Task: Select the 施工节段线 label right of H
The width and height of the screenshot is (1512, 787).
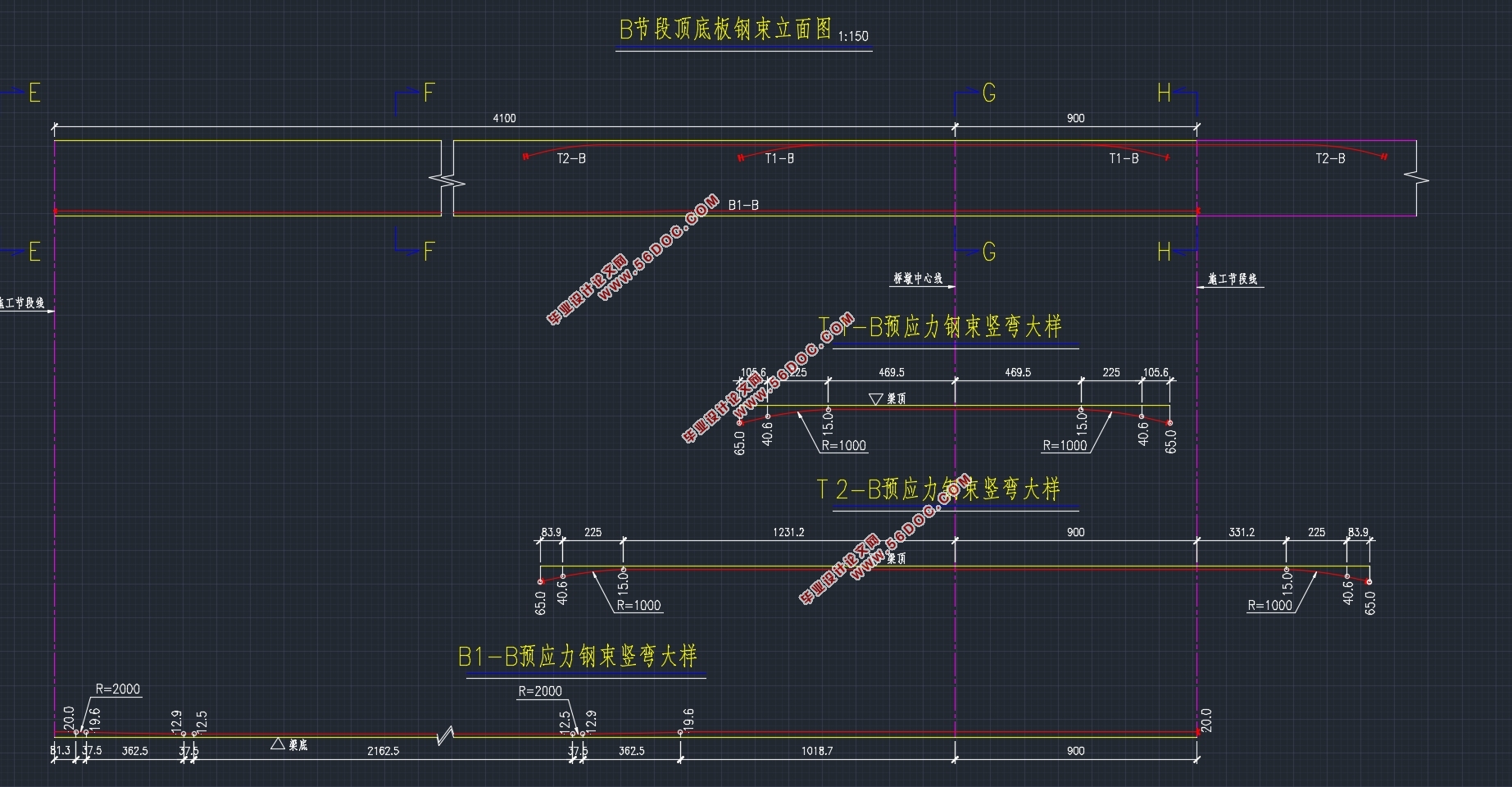Action: tap(1233, 280)
